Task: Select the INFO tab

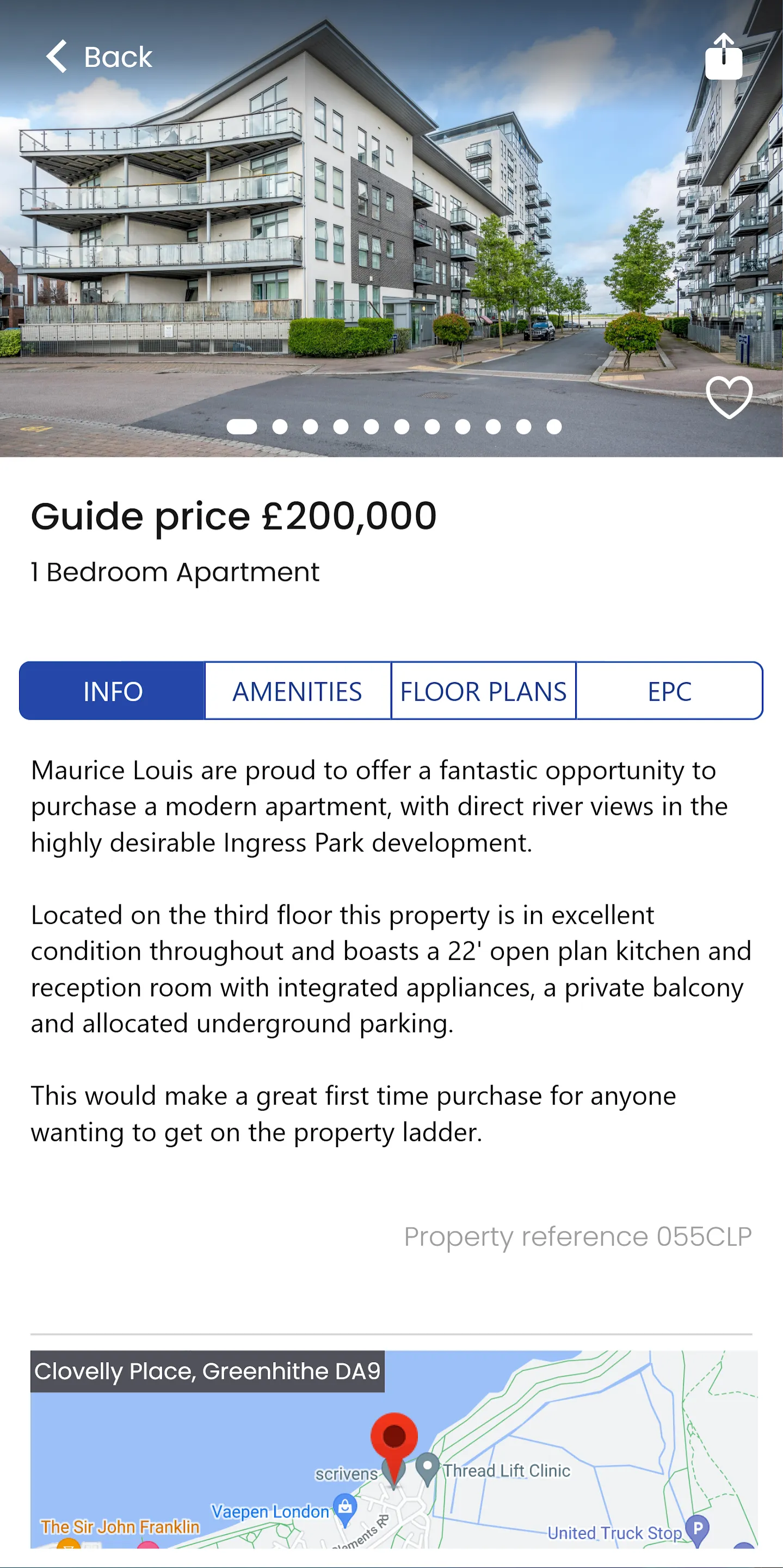Action: click(x=113, y=691)
